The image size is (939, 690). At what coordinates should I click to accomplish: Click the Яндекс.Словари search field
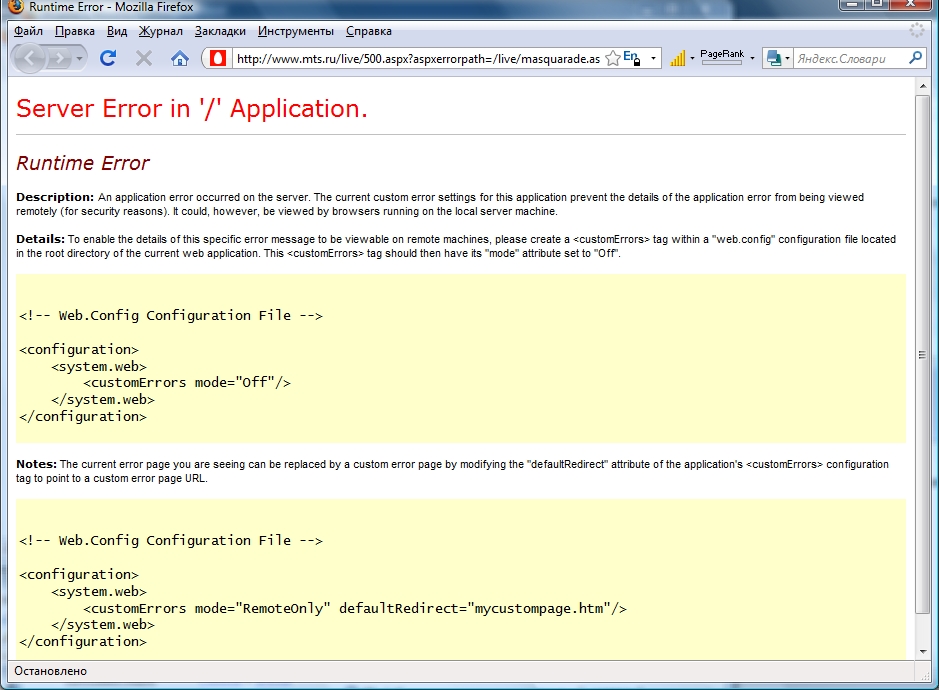point(850,59)
